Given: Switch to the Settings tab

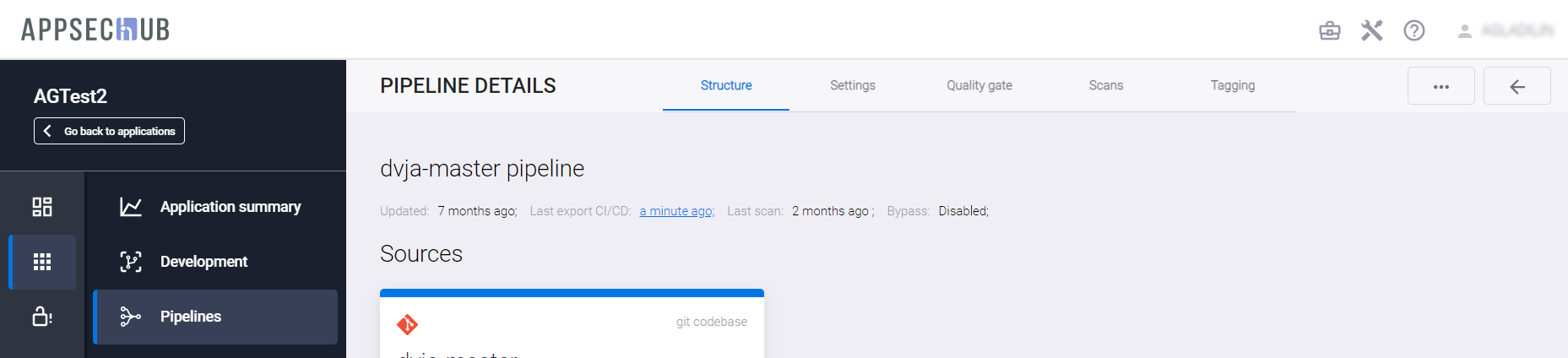Looking at the screenshot, I should click(853, 85).
